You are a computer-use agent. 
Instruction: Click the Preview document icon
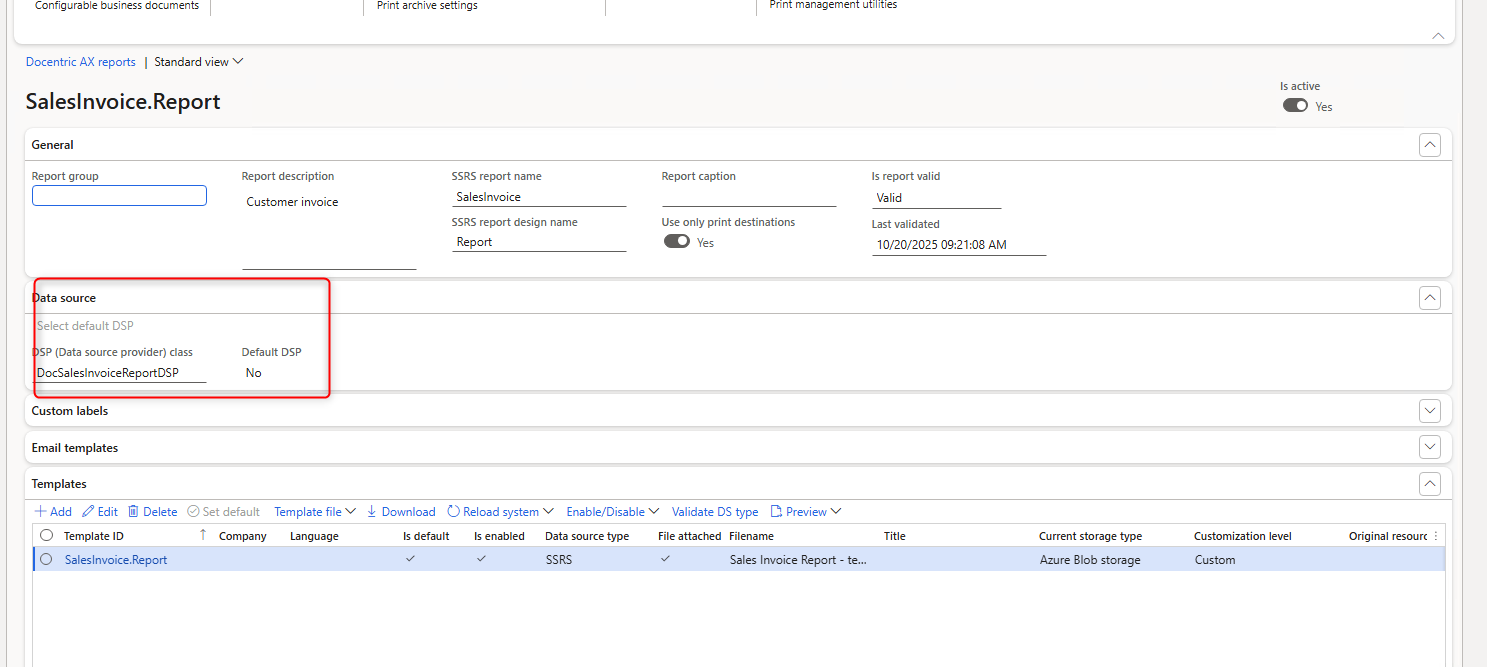click(x=776, y=512)
